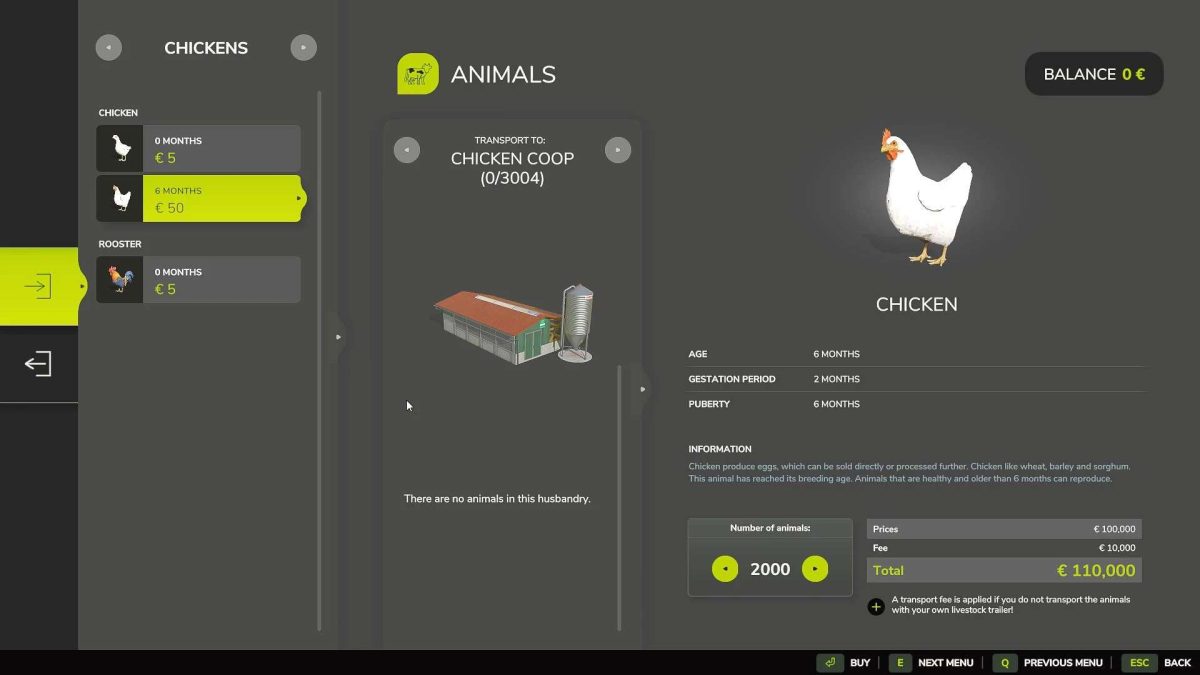The height and width of the screenshot is (675, 1200).
Task: Click the exit sidebar arrow icon
Action: [37, 363]
